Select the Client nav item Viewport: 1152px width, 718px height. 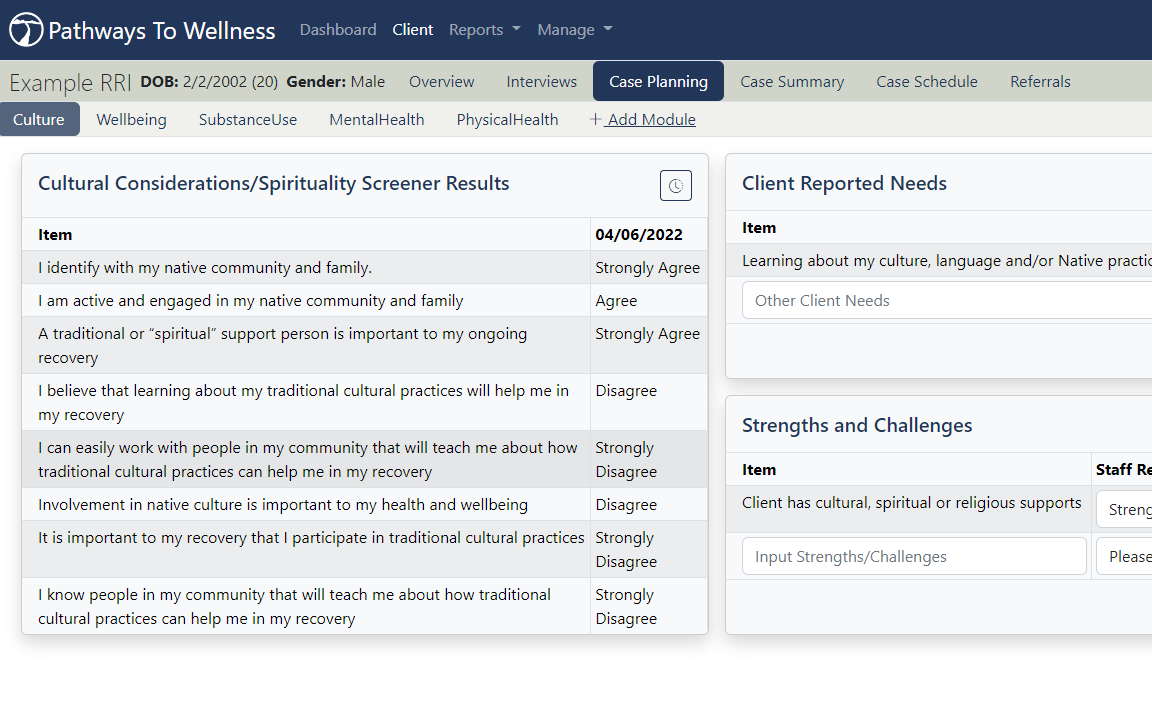pos(413,29)
